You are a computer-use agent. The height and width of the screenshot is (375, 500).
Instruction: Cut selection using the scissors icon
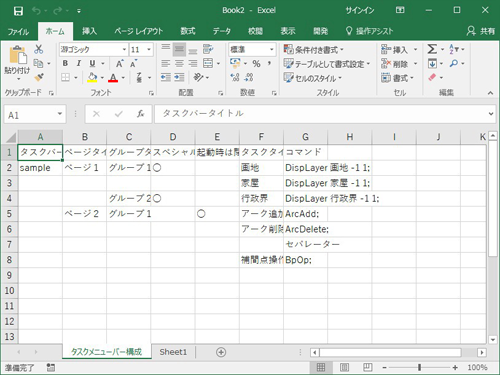pos(39,49)
